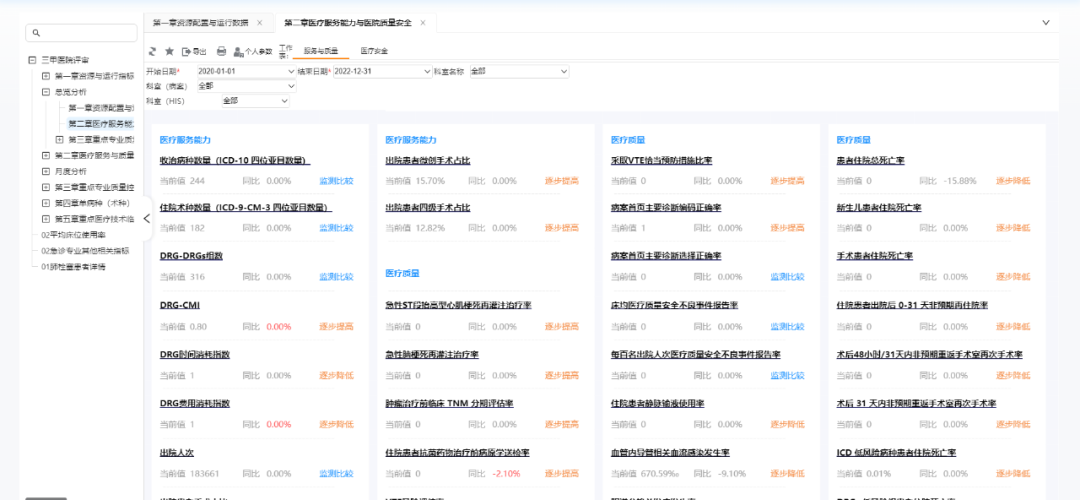Open the 科室（病案）dropdown
This screenshot has width=1080, height=500.
coord(291,86)
